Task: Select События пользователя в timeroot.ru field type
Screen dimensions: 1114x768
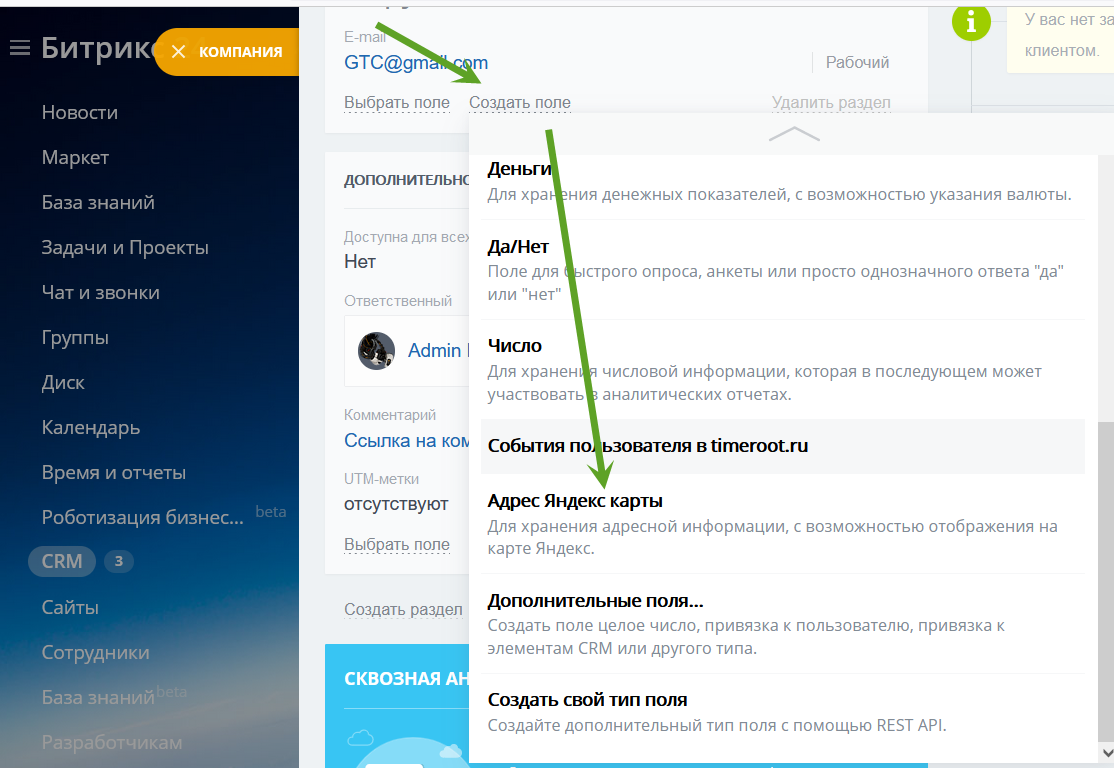Action: pyautogui.click(x=782, y=446)
